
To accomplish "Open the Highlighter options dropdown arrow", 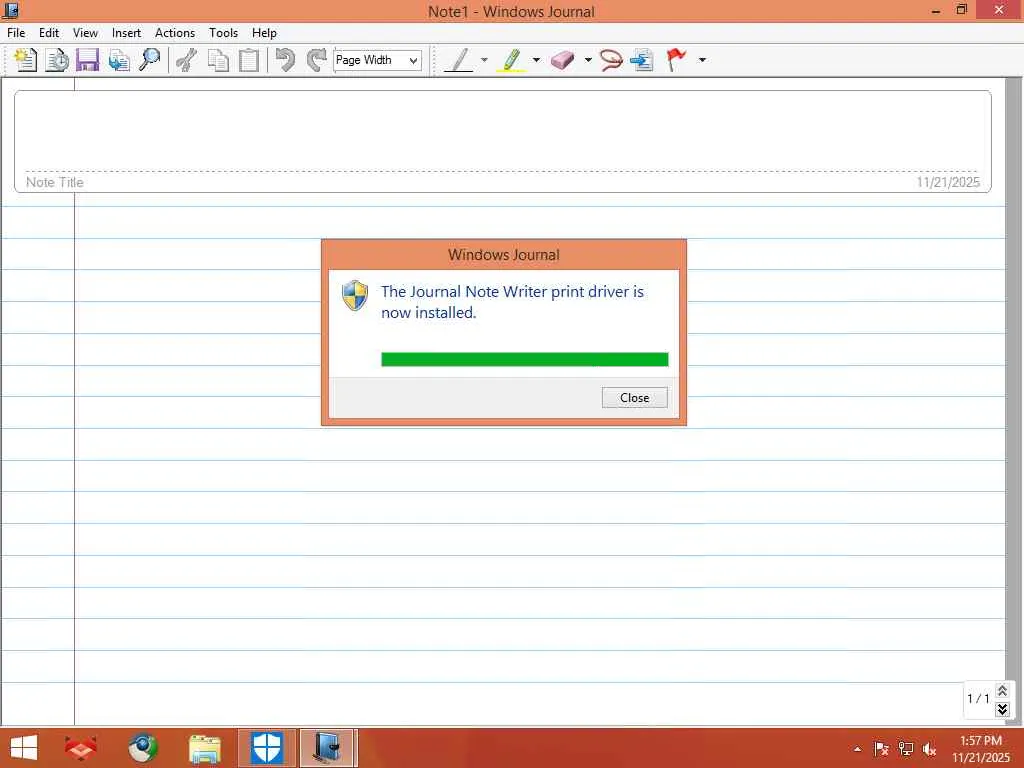I will click(536, 60).
